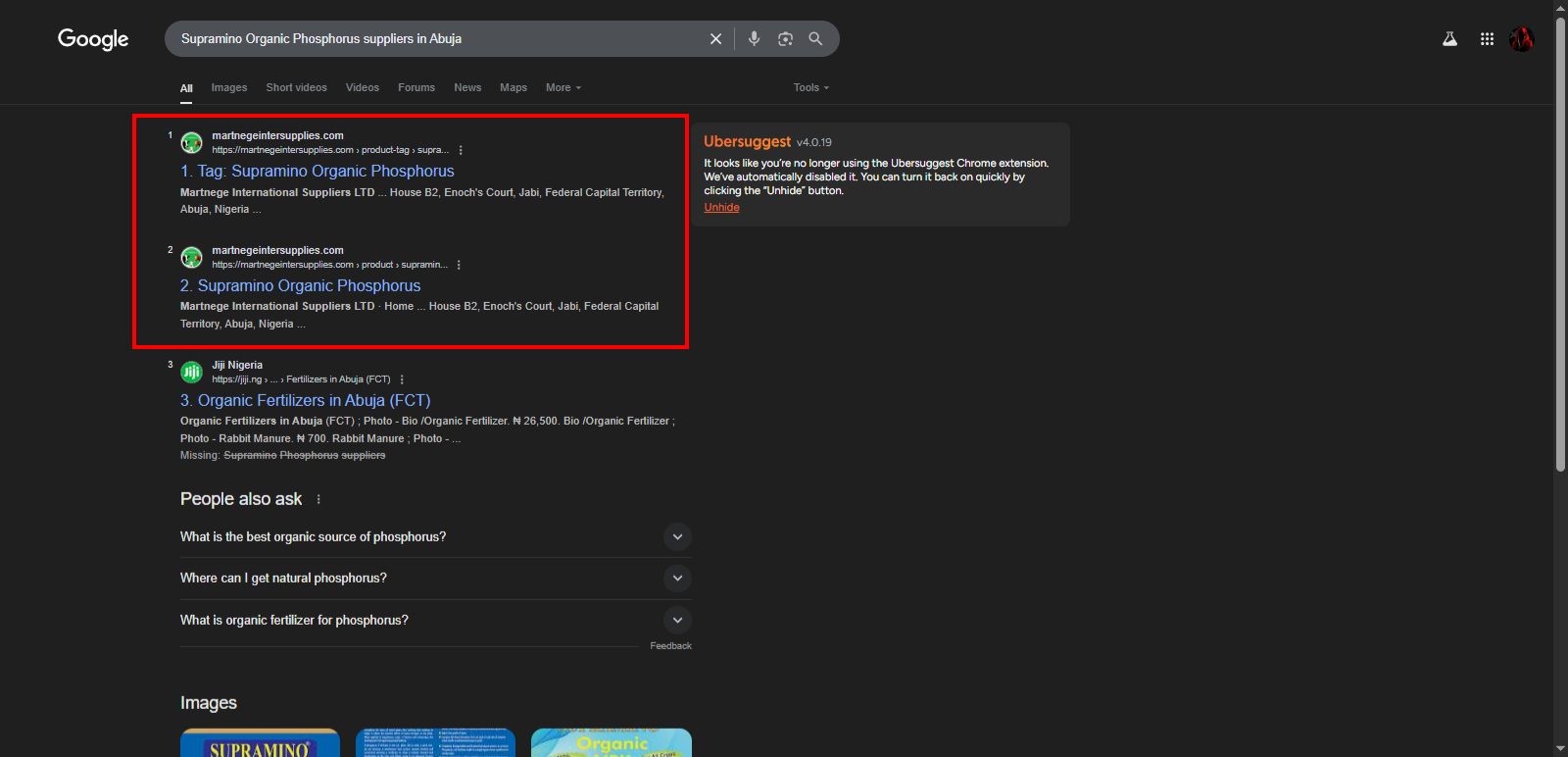Switch to the Maps tab
1568x757 pixels.
[514, 88]
